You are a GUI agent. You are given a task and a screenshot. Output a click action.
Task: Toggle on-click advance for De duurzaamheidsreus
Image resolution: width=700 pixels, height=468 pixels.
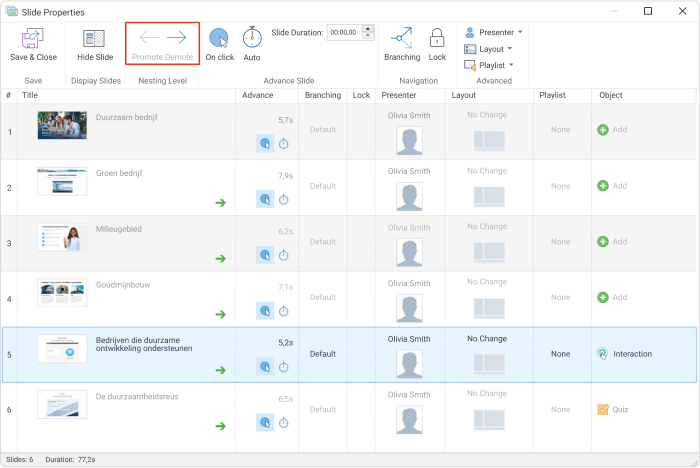click(x=265, y=422)
